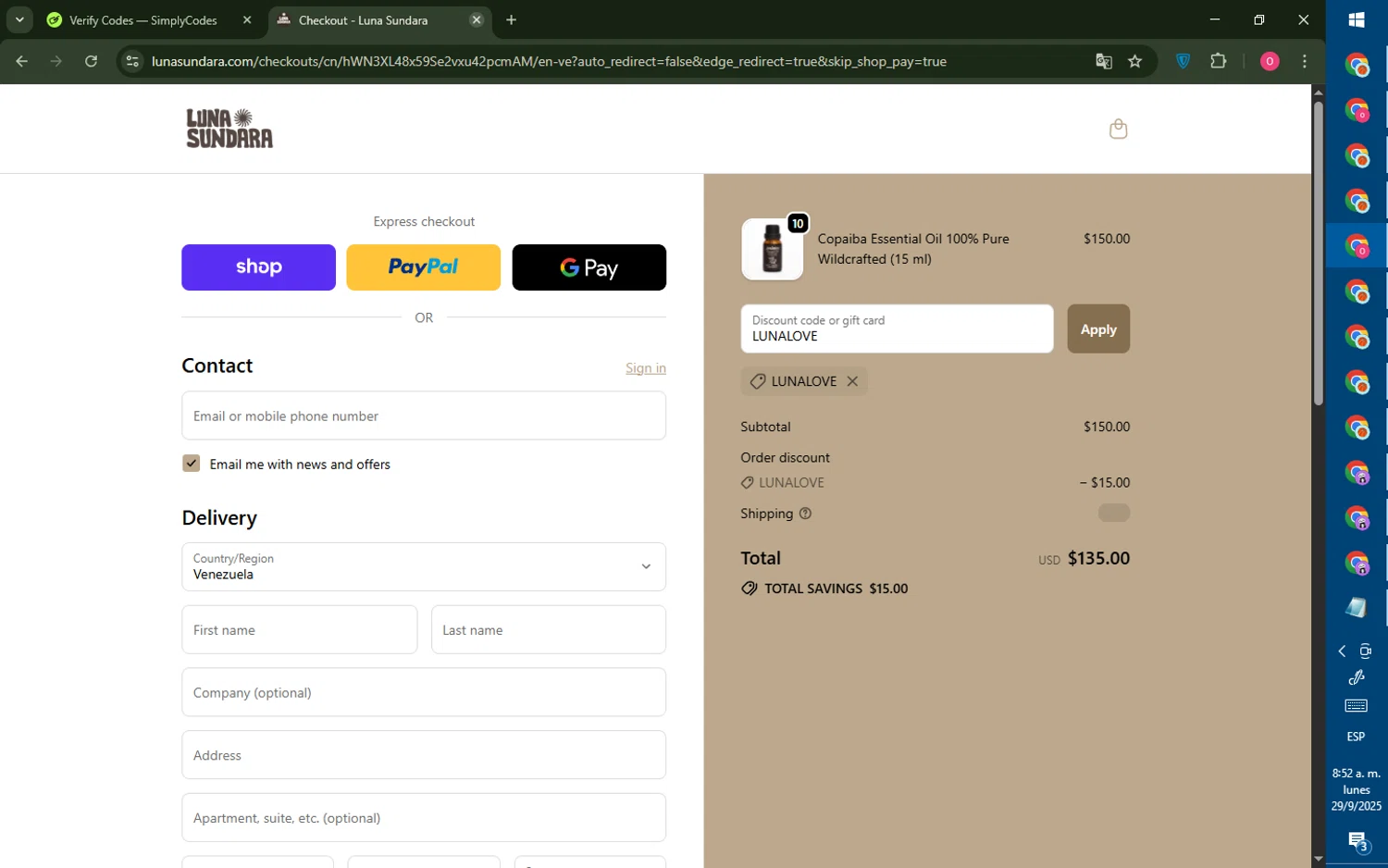Click the Luna Sundara logo
Screen dimensions: 1388x868
pyautogui.click(x=229, y=129)
